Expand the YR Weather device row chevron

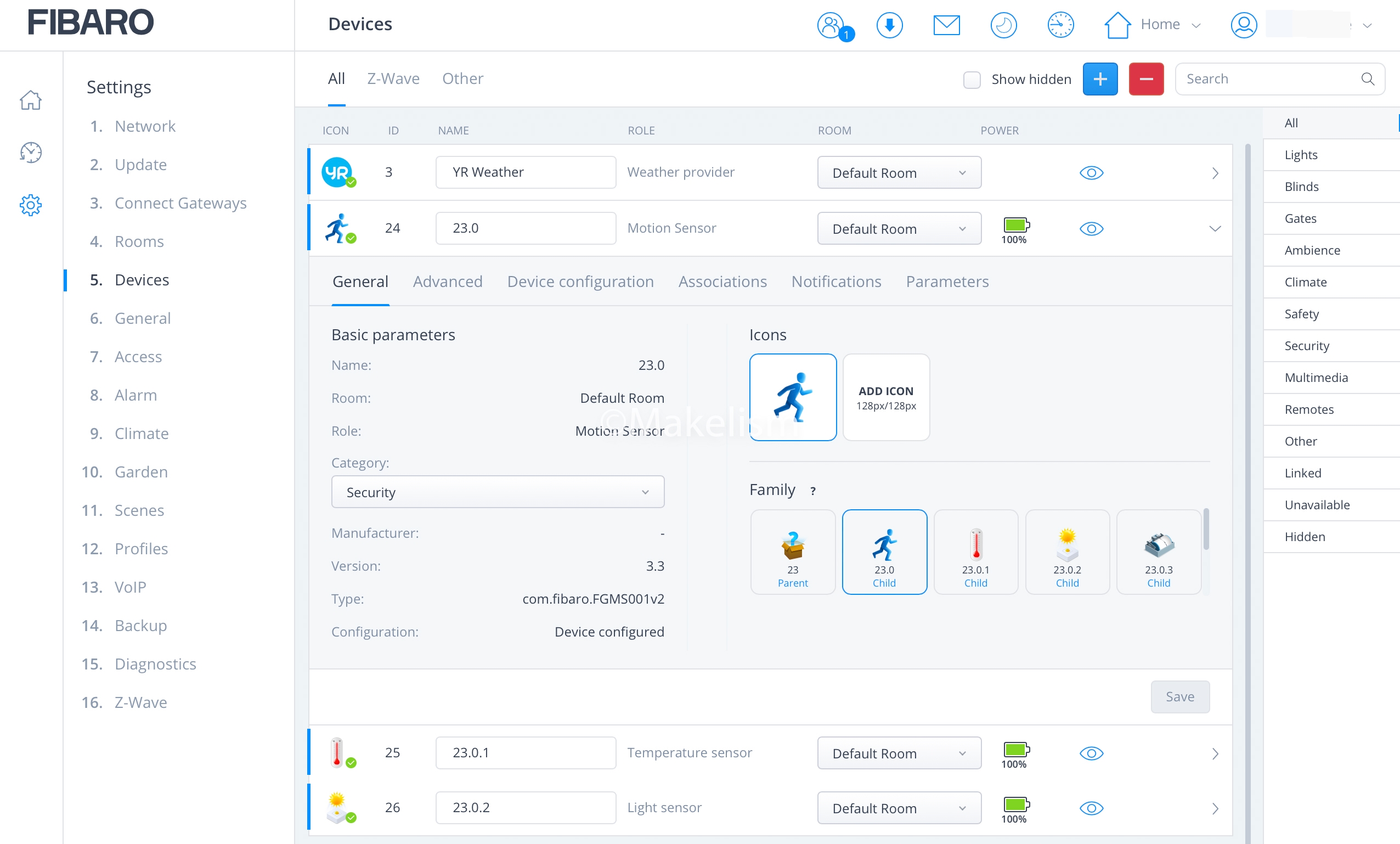1215,173
